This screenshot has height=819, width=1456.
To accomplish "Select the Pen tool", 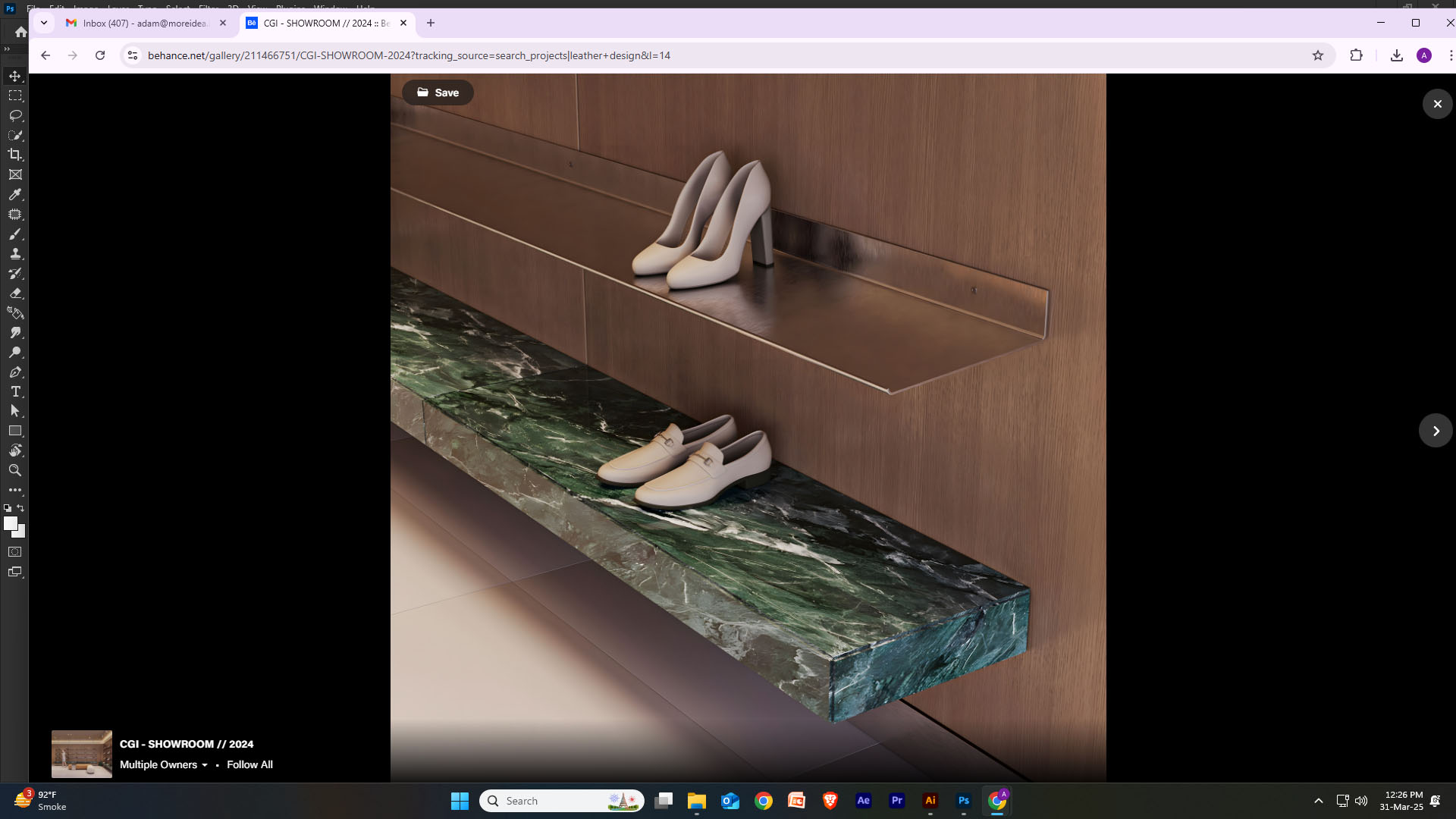I will point(15,372).
